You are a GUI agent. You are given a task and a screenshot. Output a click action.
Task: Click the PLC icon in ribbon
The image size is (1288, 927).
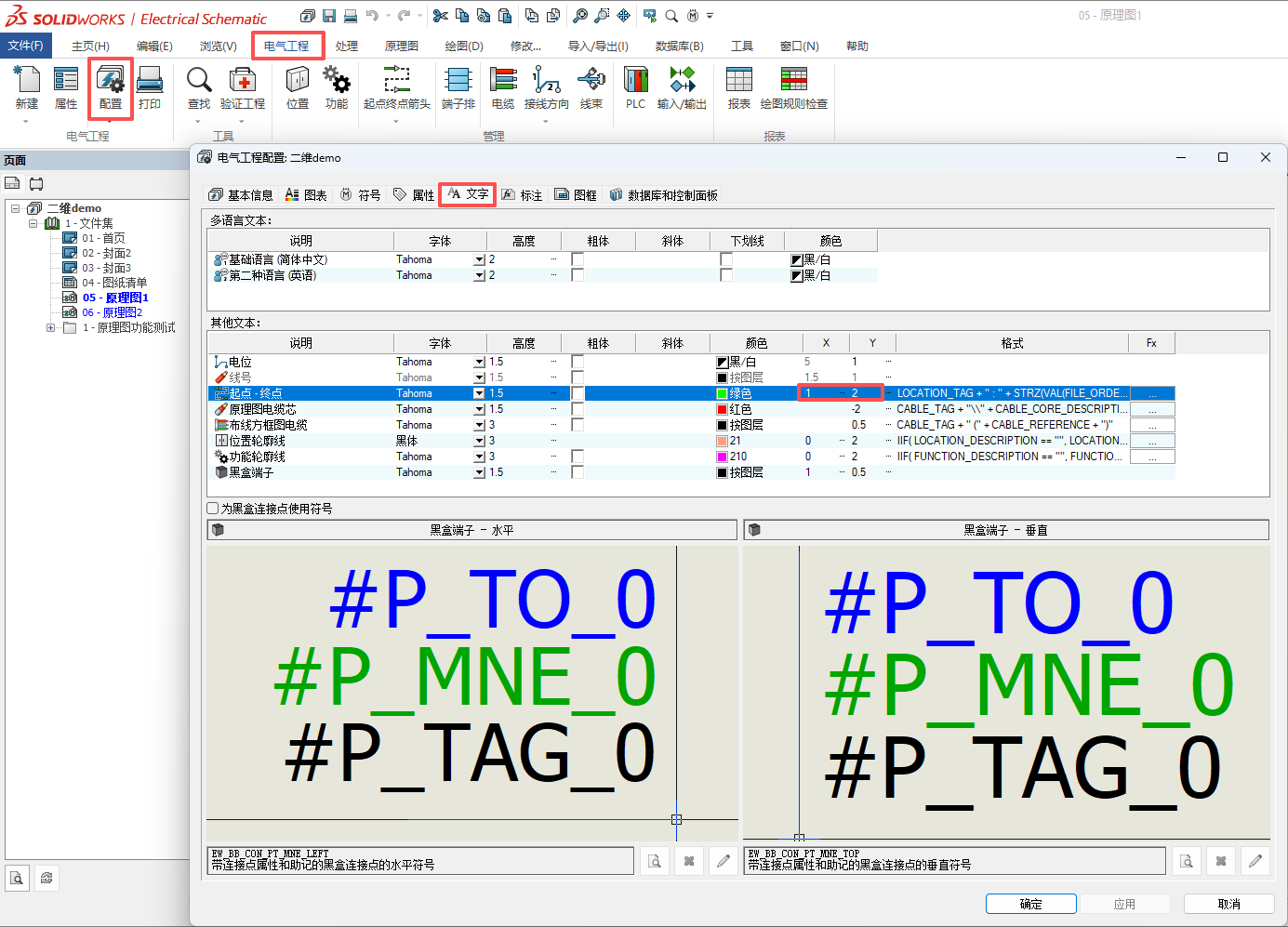point(635,88)
